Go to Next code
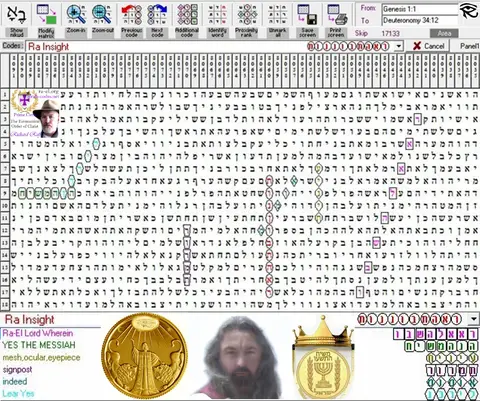The width and height of the screenshot is (480, 401). click(x=157, y=20)
